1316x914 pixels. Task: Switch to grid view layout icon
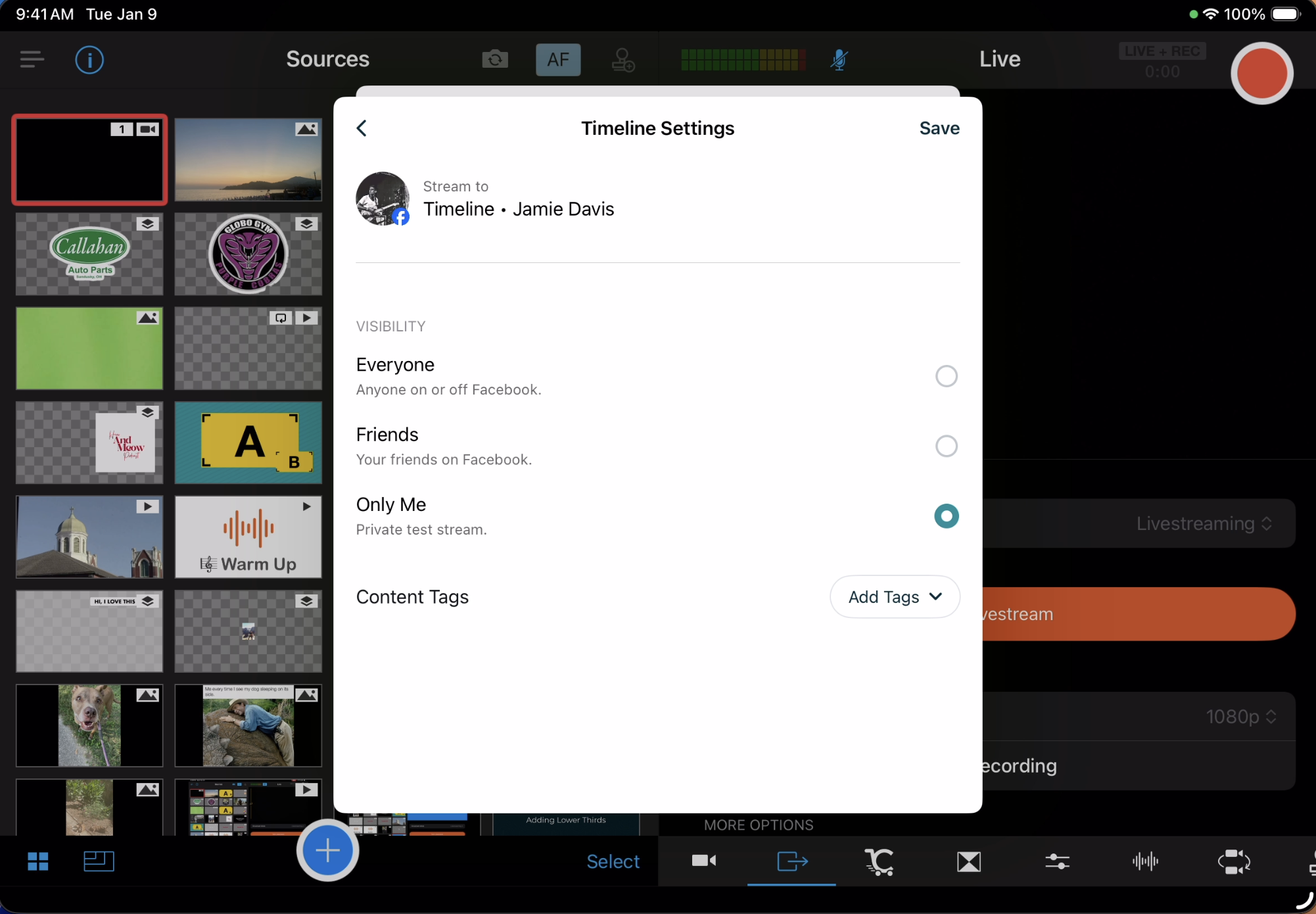[x=38, y=861]
